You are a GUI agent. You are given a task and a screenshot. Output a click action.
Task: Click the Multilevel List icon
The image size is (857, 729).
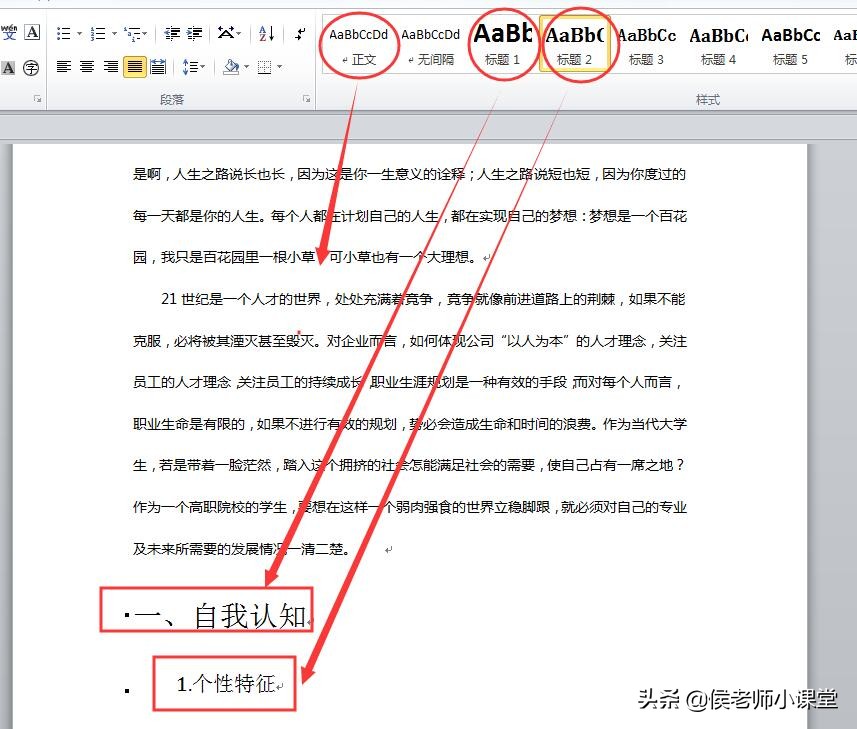pyautogui.click(x=132, y=33)
